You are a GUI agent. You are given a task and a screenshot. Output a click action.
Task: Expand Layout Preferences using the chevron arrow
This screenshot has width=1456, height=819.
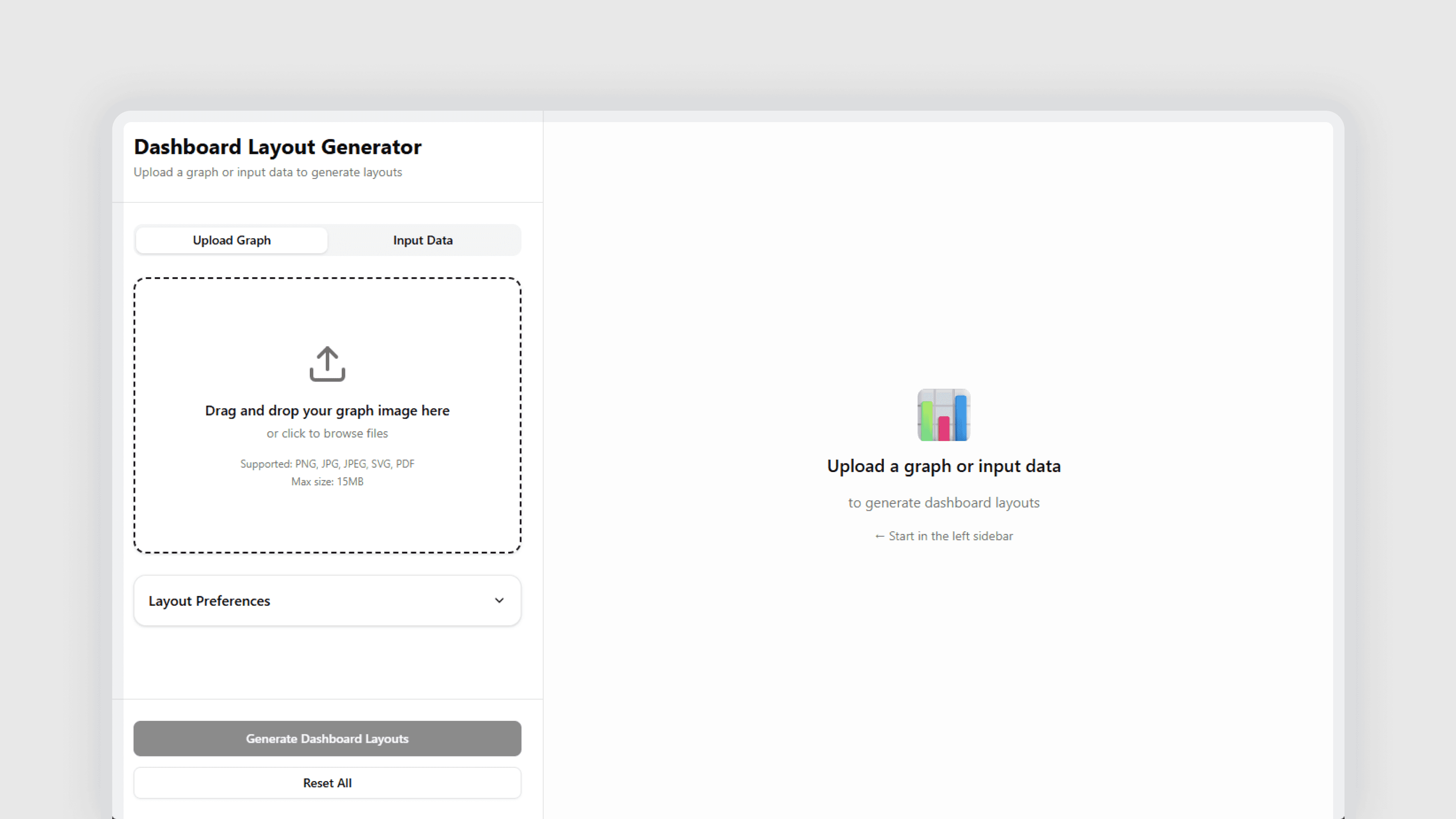[x=499, y=600]
